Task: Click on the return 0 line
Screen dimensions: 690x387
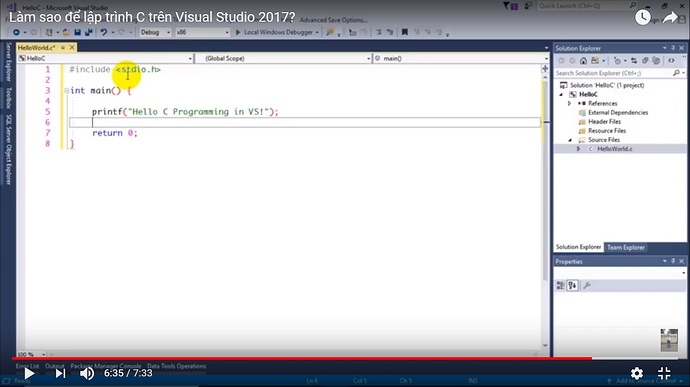Action: (114, 133)
